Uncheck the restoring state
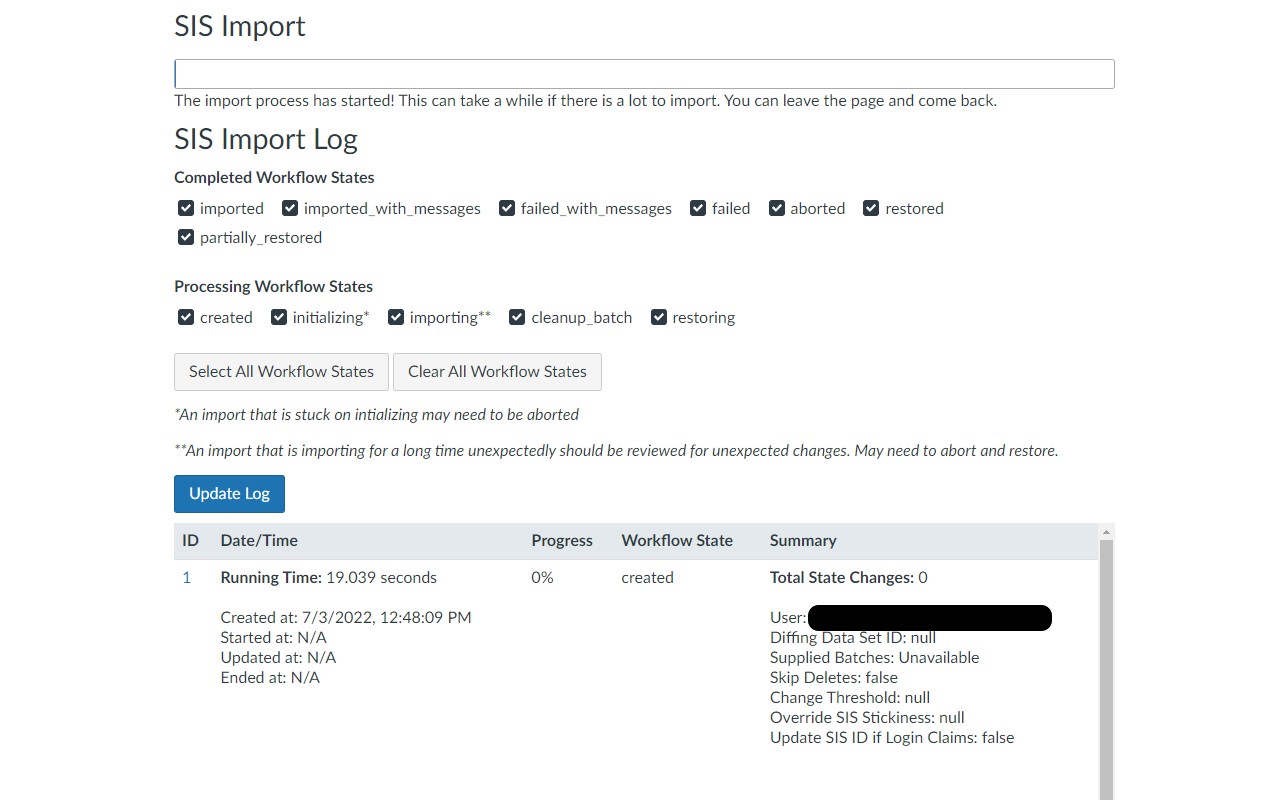This screenshot has height=800, width=1280. 659,317
